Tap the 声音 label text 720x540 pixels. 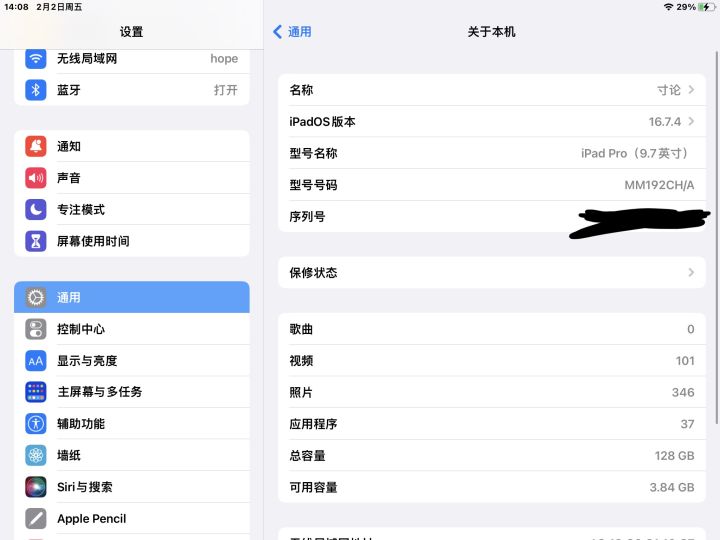[69, 178]
